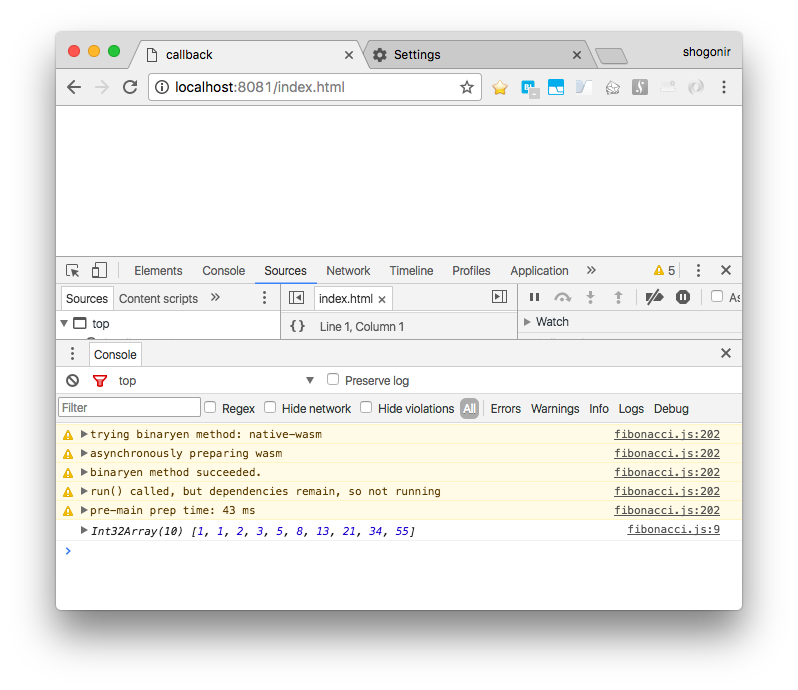This screenshot has height=690, width=798.
Task: Expand the 'binaryen method succeeded' message
Action: pyautogui.click(x=84, y=472)
